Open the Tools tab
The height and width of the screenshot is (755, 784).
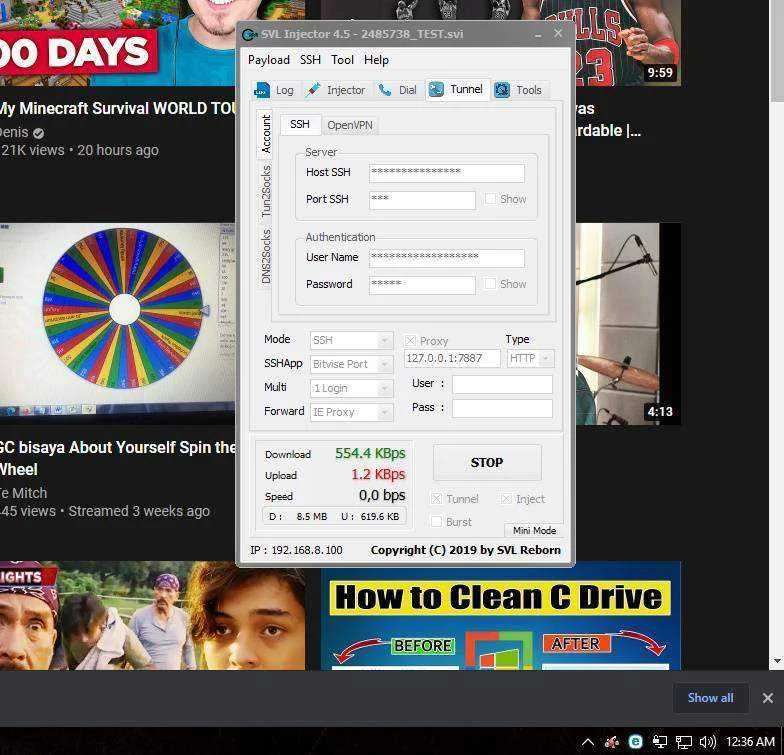[518, 90]
